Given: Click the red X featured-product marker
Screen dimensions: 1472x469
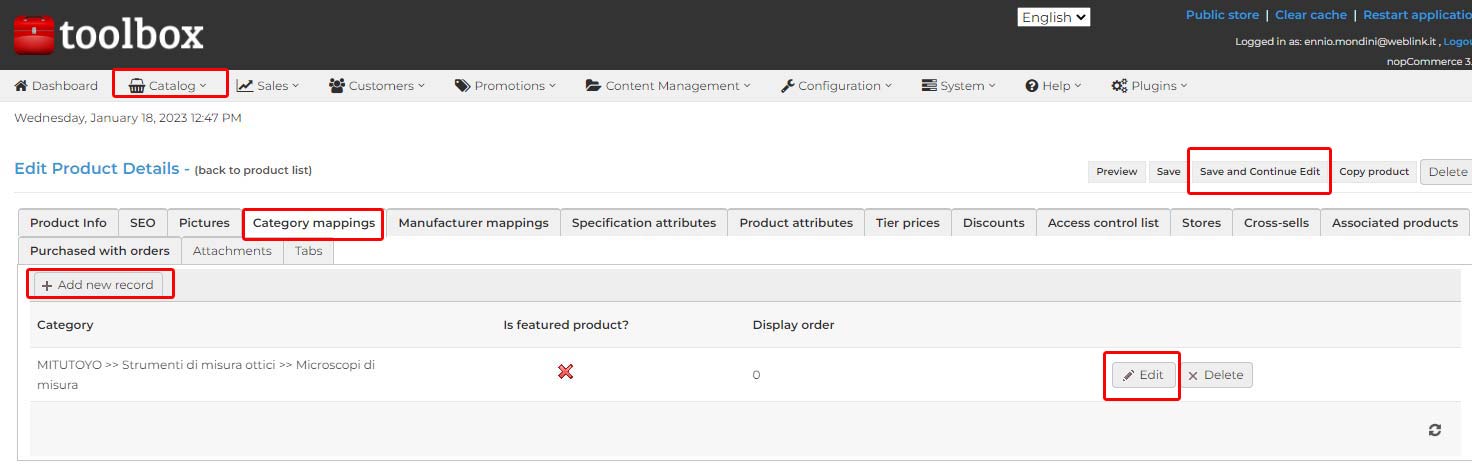Looking at the screenshot, I should [x=565, y=372].
